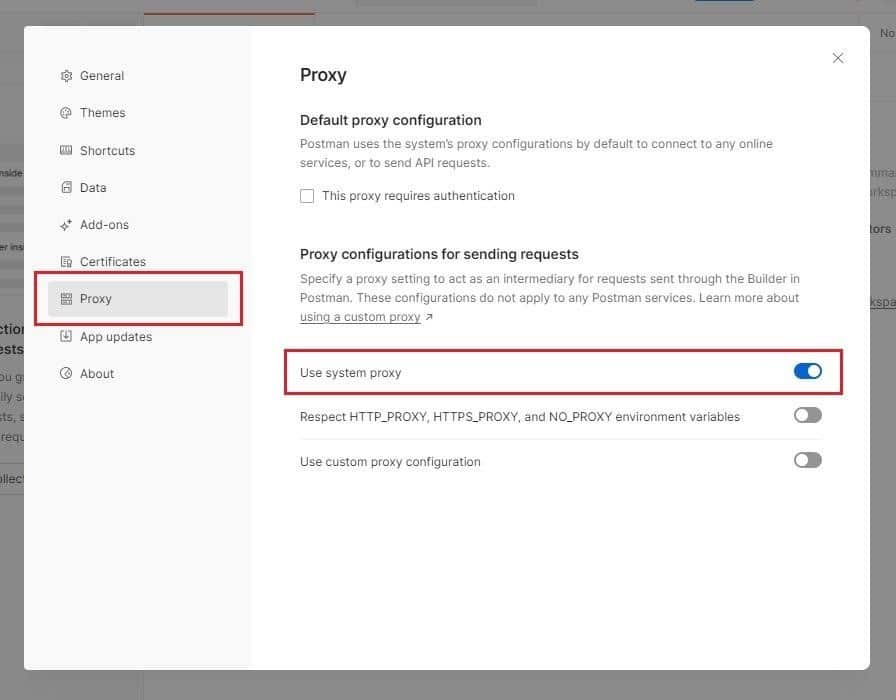Open the Themes settings section
The image size is (896, 700).
point(103,113)
